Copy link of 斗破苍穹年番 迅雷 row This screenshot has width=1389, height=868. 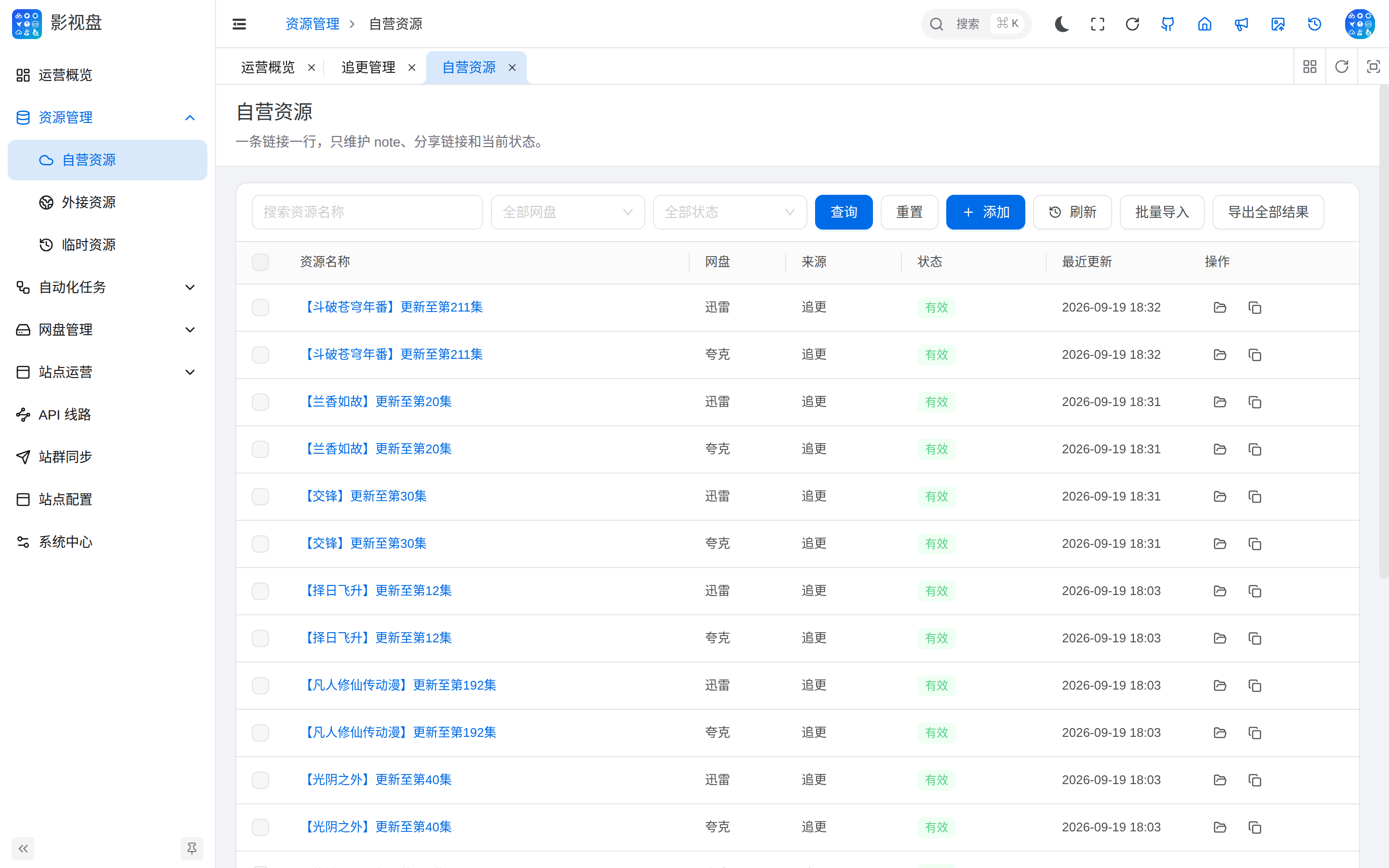click(x=1255, y=308)
